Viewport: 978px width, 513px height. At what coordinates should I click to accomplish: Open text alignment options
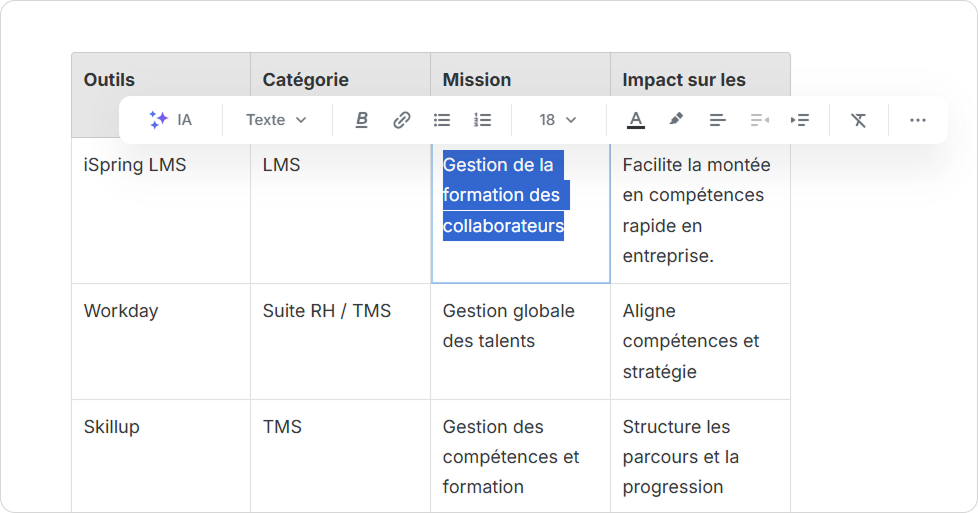(x=717, y=120)
